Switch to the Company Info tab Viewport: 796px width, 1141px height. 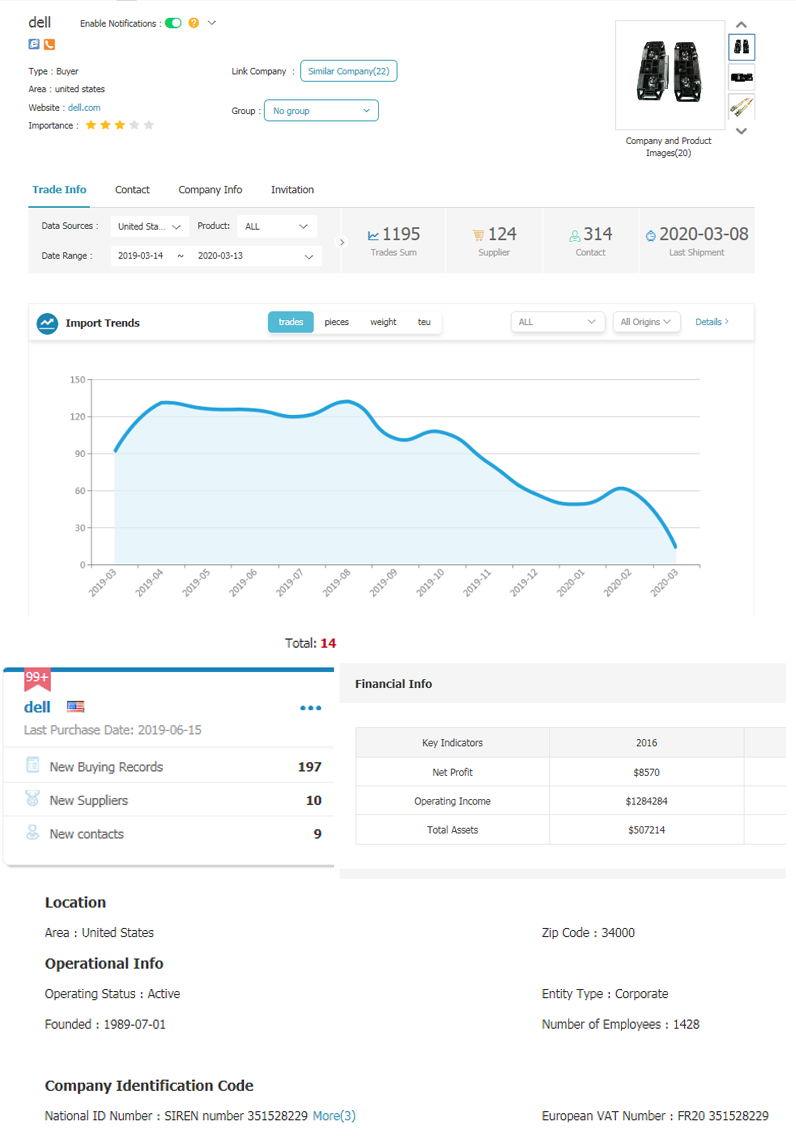(x=210, y=190)
